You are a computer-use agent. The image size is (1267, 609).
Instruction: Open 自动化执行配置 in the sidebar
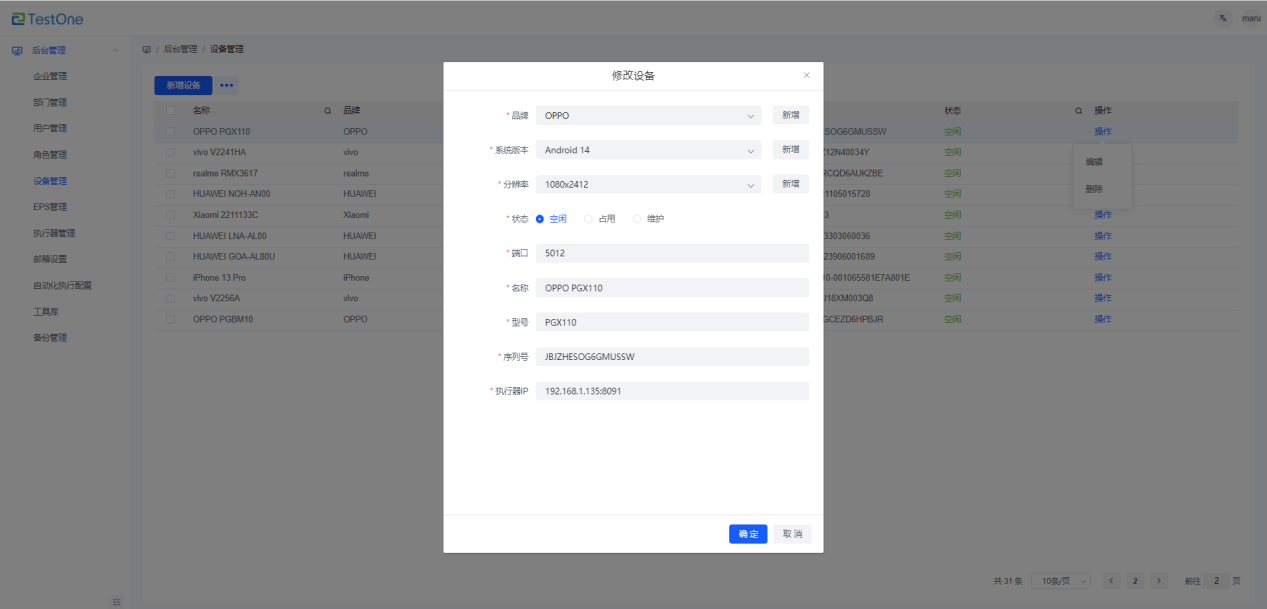click(x=63, y=285)
